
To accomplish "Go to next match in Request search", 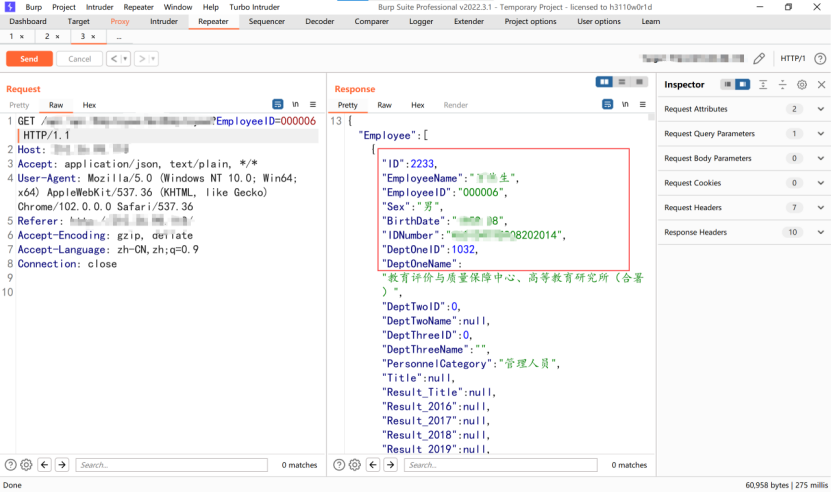I will (x=62, y=465).
